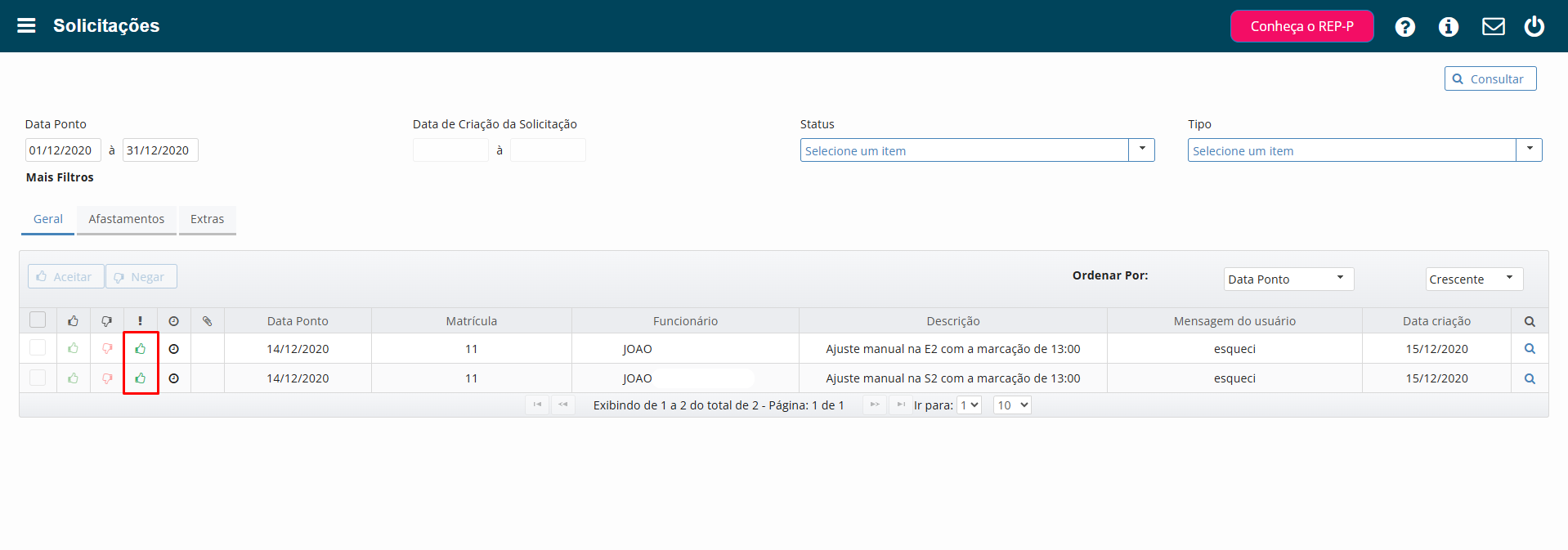
Task: Expand Mais Filtros
Action: coord(60,177)
